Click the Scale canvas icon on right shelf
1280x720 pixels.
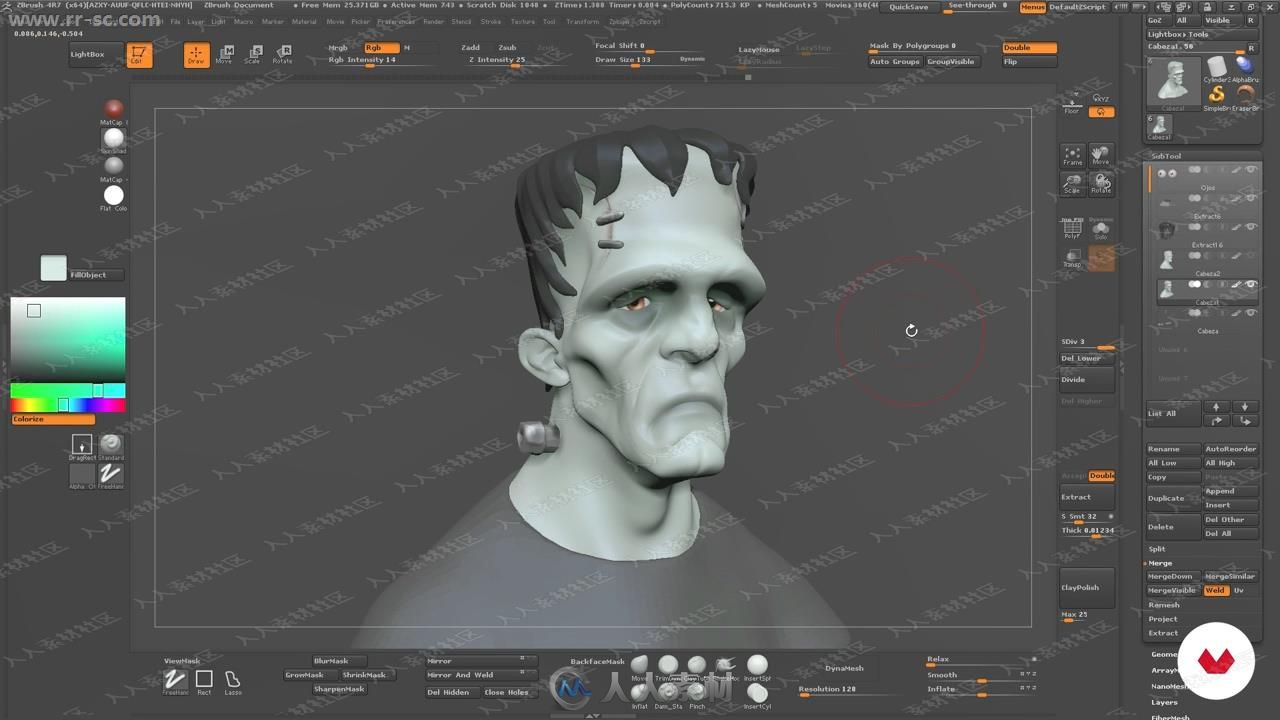[x=1072, y=183]
